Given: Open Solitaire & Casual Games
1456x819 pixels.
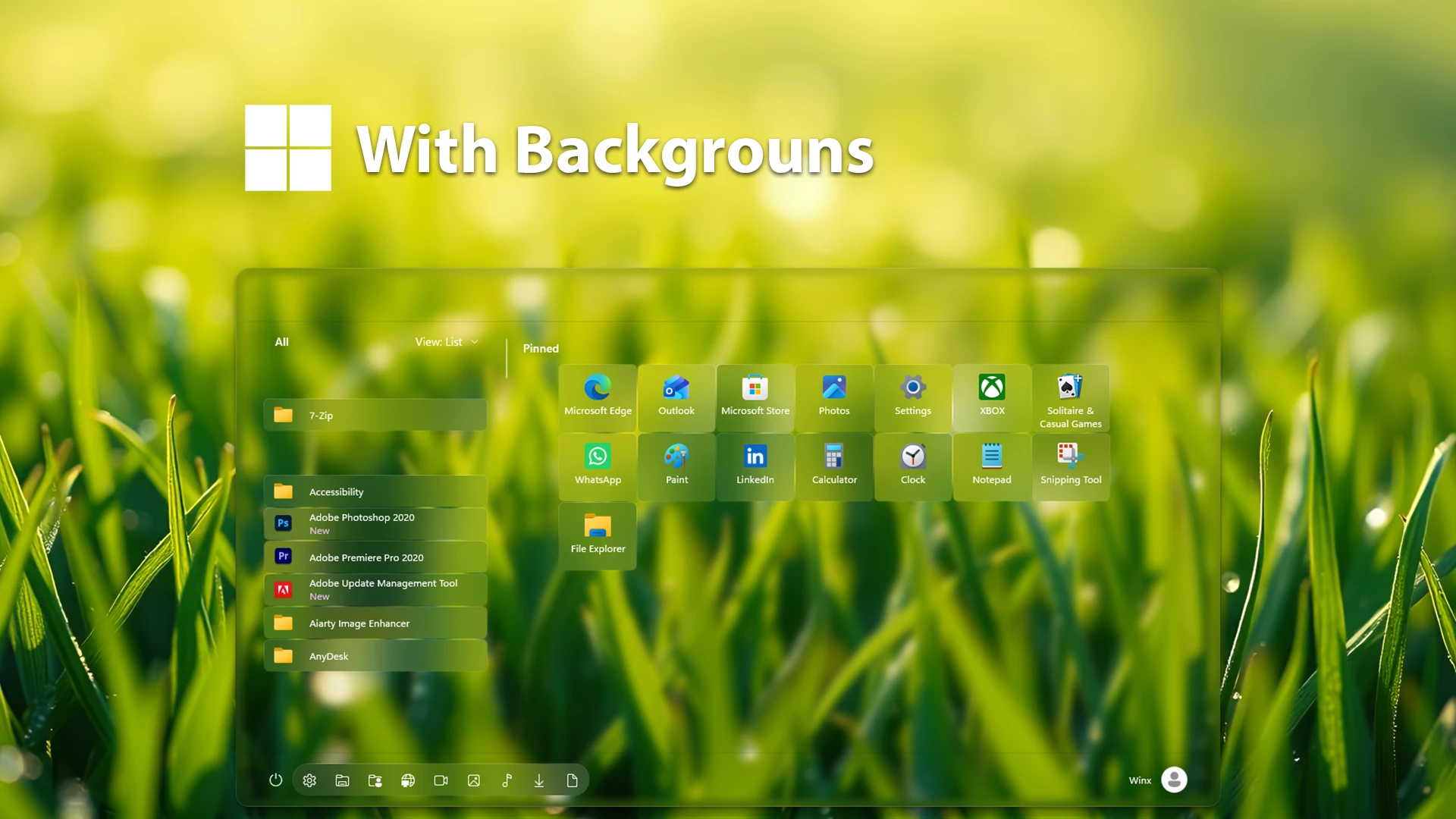Looking at the screenshot, I should coord(1071,398).
